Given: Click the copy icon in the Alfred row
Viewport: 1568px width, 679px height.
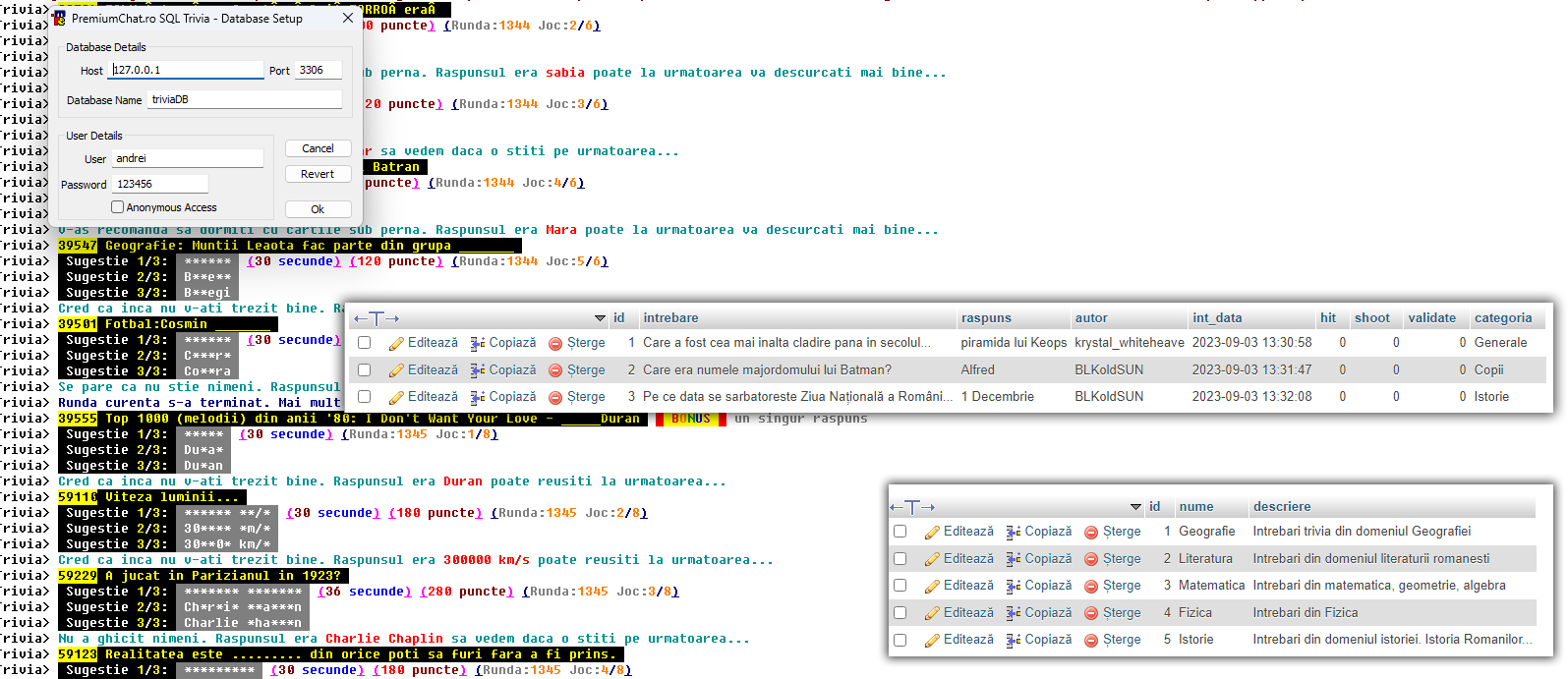Looking at the screenshot, I should (478, 370).
